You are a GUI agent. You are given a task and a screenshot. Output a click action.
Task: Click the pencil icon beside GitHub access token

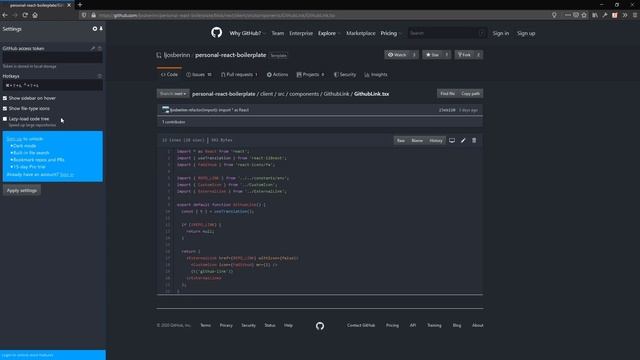[x=93, y=48]
